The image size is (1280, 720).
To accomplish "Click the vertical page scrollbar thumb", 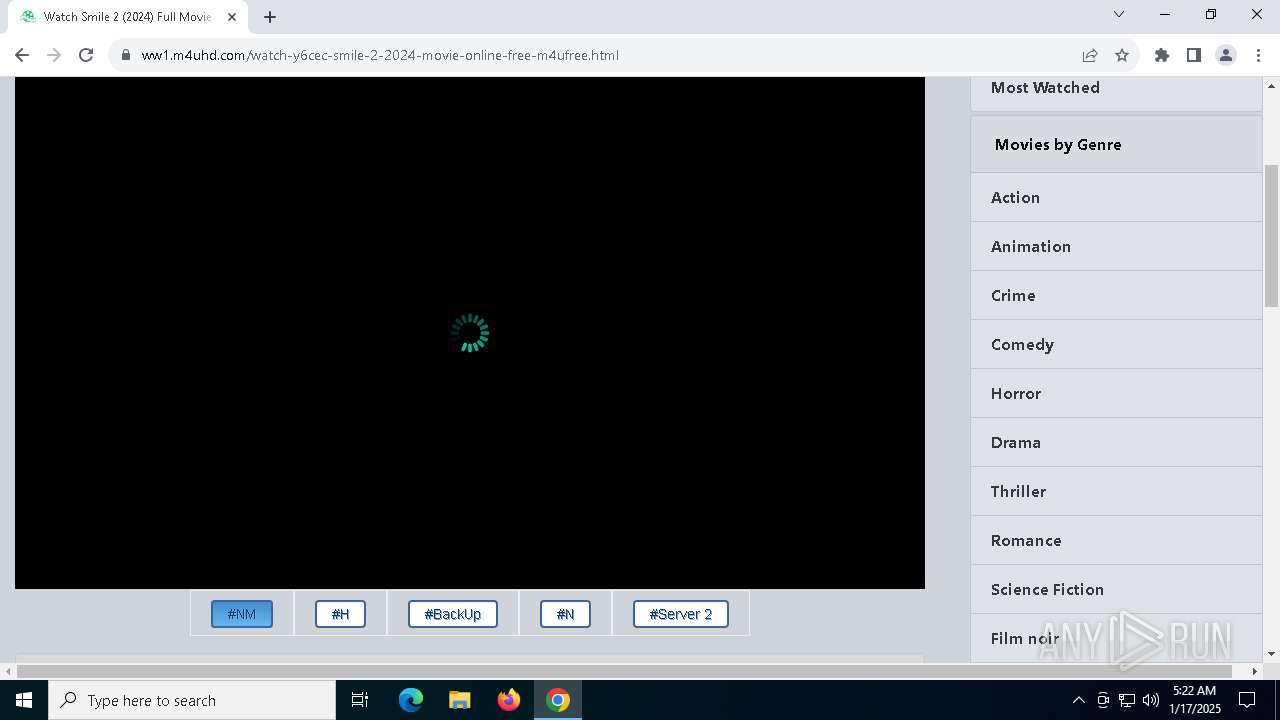I will pyautogui.click(x=1271, y=235).
